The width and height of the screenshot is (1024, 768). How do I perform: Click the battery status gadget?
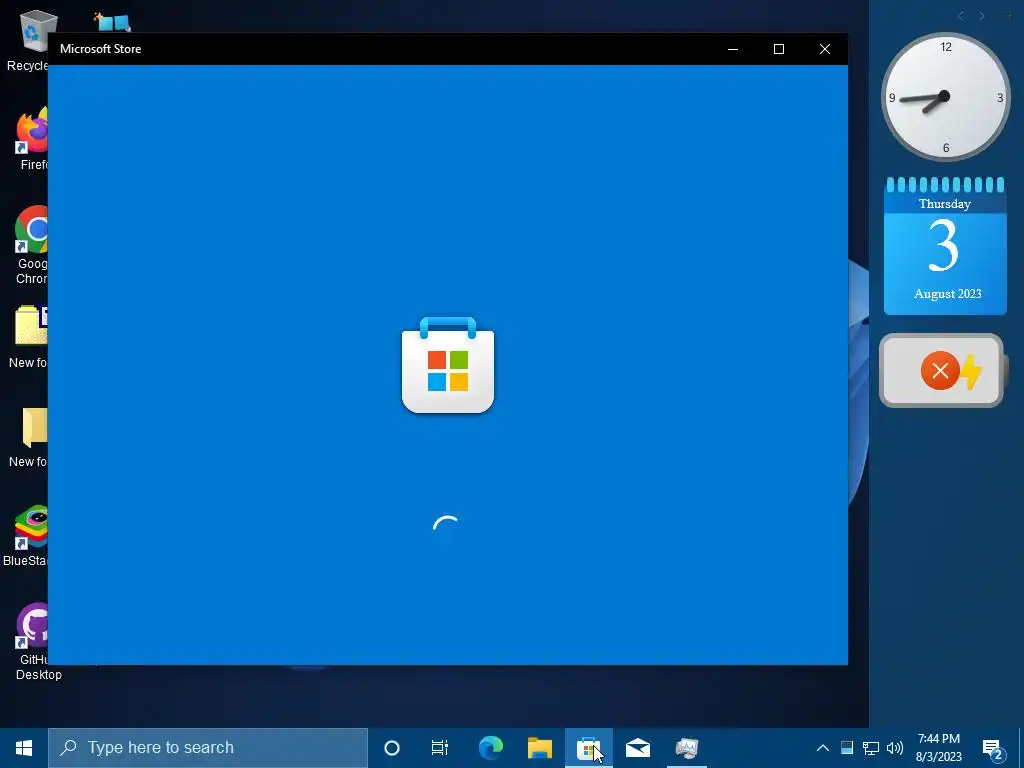point(942,370)
